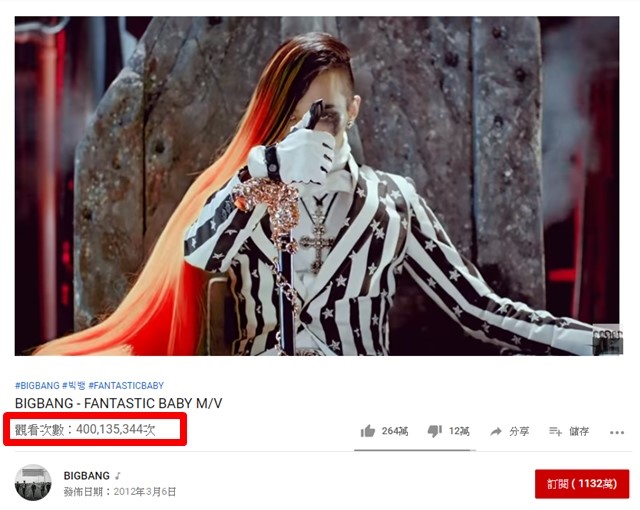Click the music note badge beside BIGBANG
The image size is (640, 510).
118,476
